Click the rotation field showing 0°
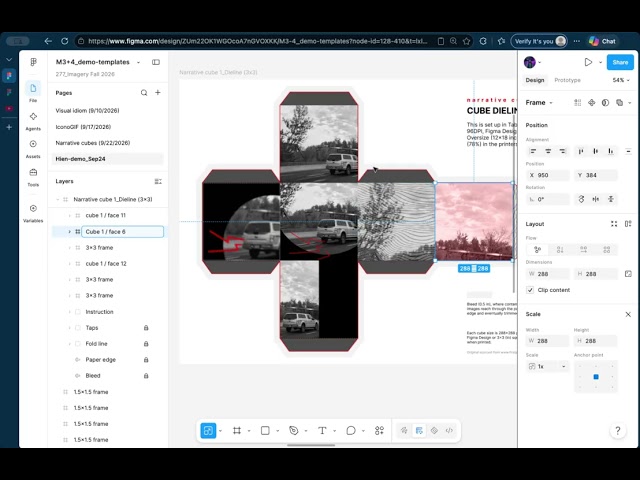The height and width of the screenshot is (480, 640). tap(547, 199)
